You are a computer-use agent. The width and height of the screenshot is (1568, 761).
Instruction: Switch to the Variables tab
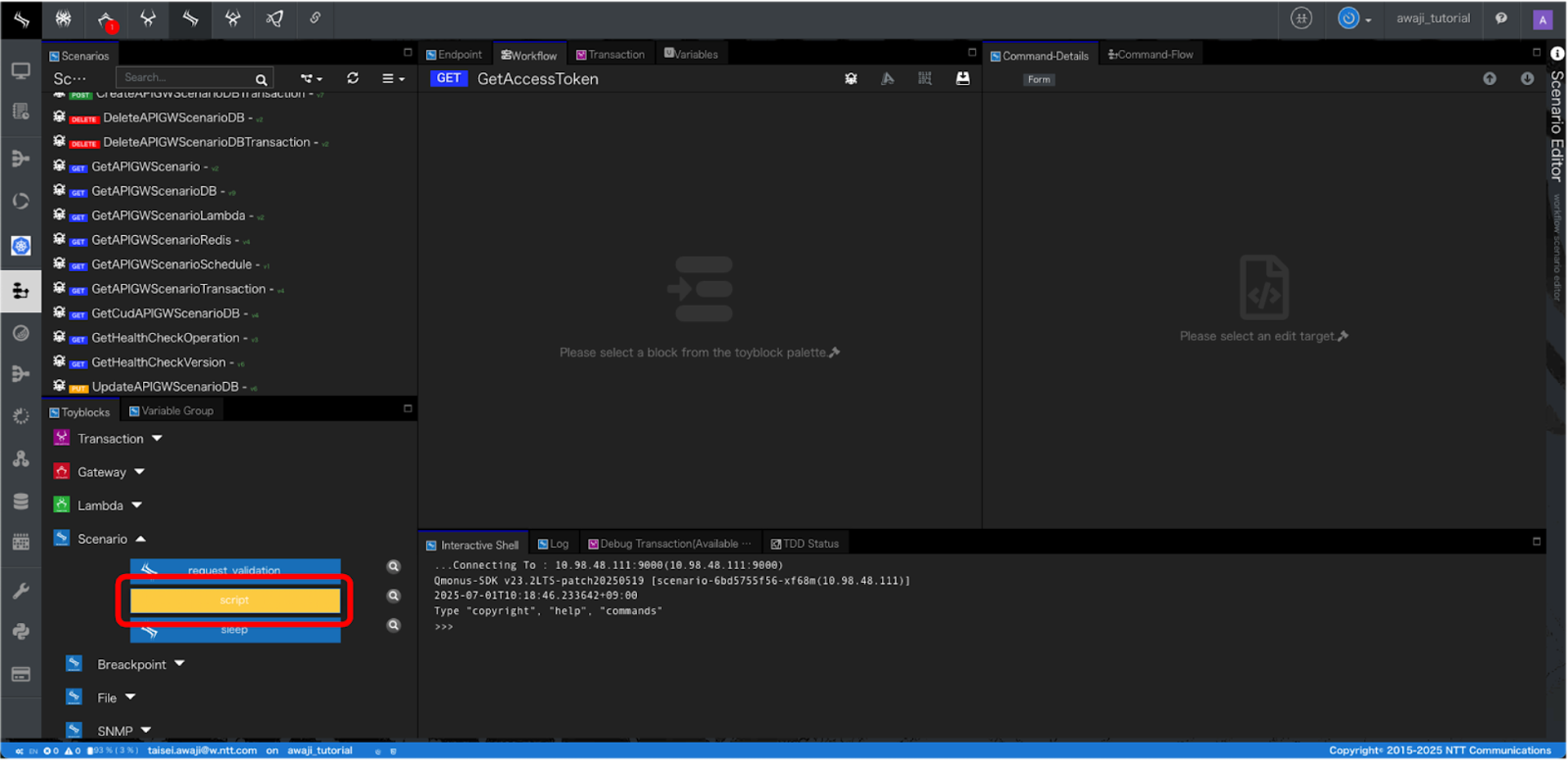pyautogui.click(x=691, y=54)
